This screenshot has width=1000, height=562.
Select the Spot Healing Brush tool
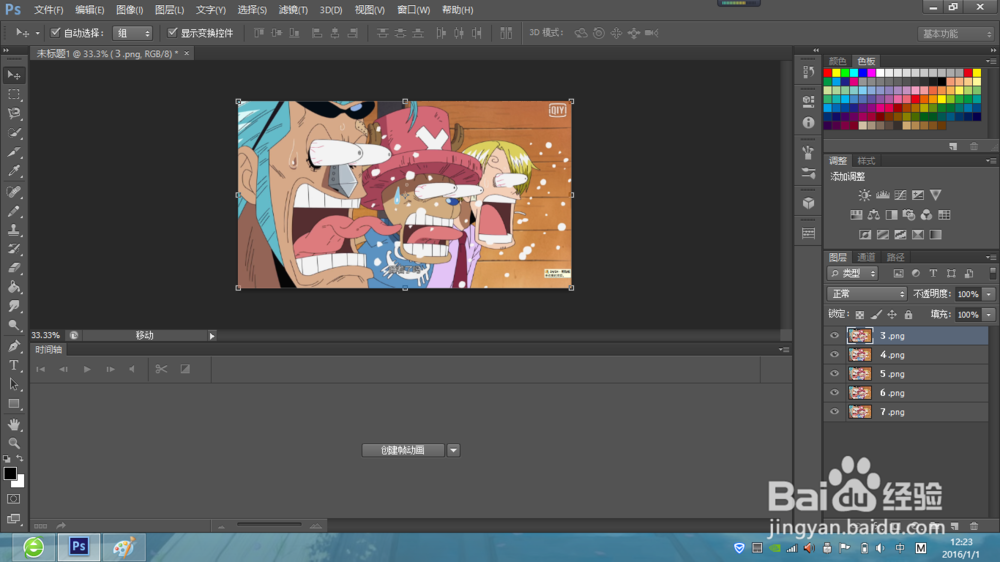(x=14, y=191)
